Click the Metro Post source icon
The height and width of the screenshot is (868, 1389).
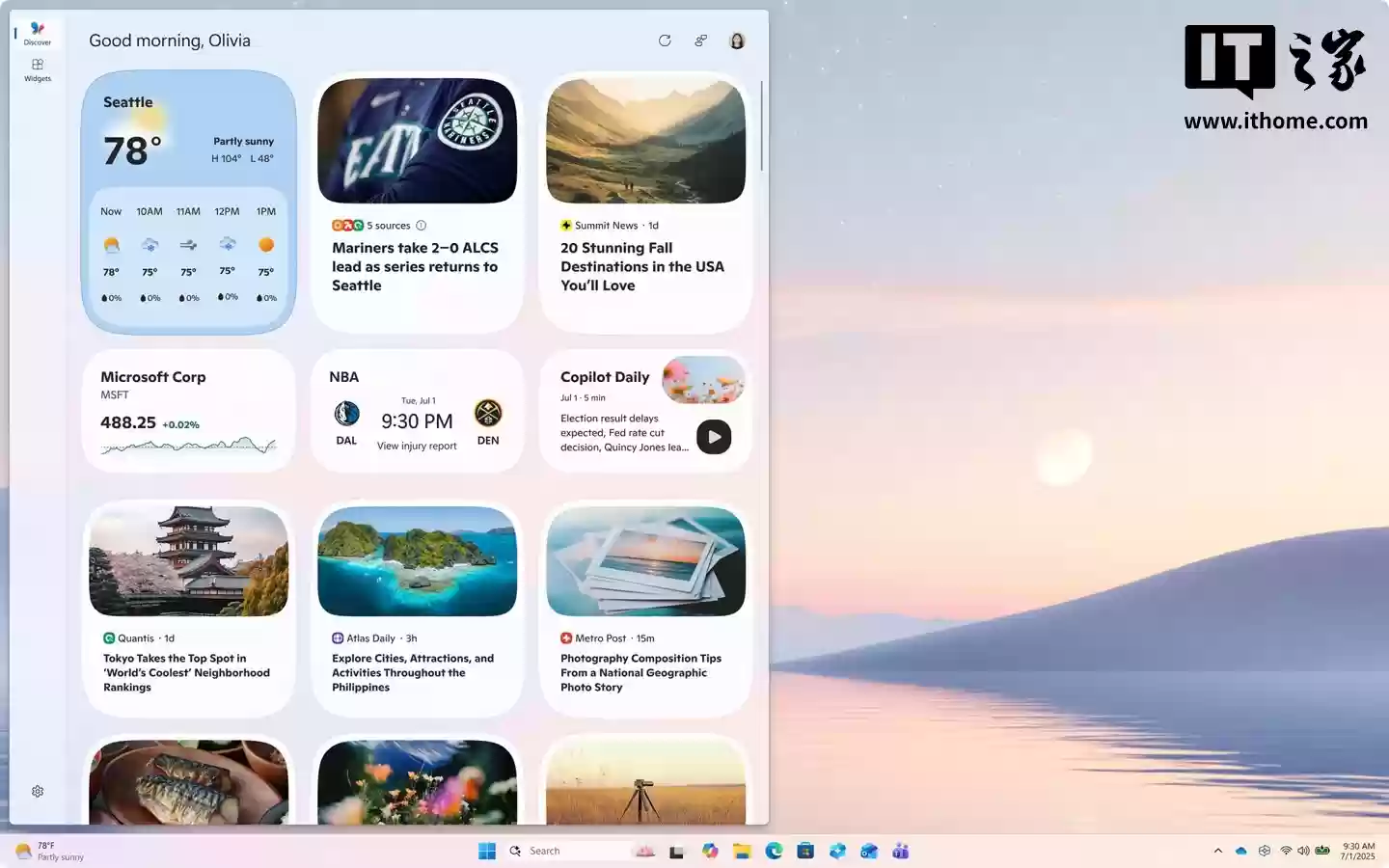click(x=565, y=637)
